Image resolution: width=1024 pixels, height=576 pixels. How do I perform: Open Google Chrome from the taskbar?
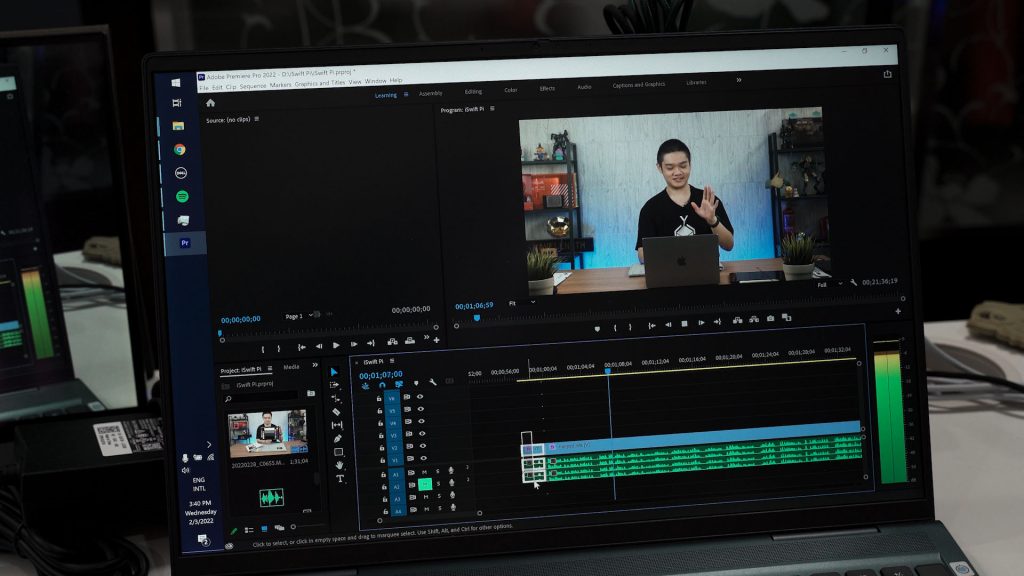[x=180, y=150]
